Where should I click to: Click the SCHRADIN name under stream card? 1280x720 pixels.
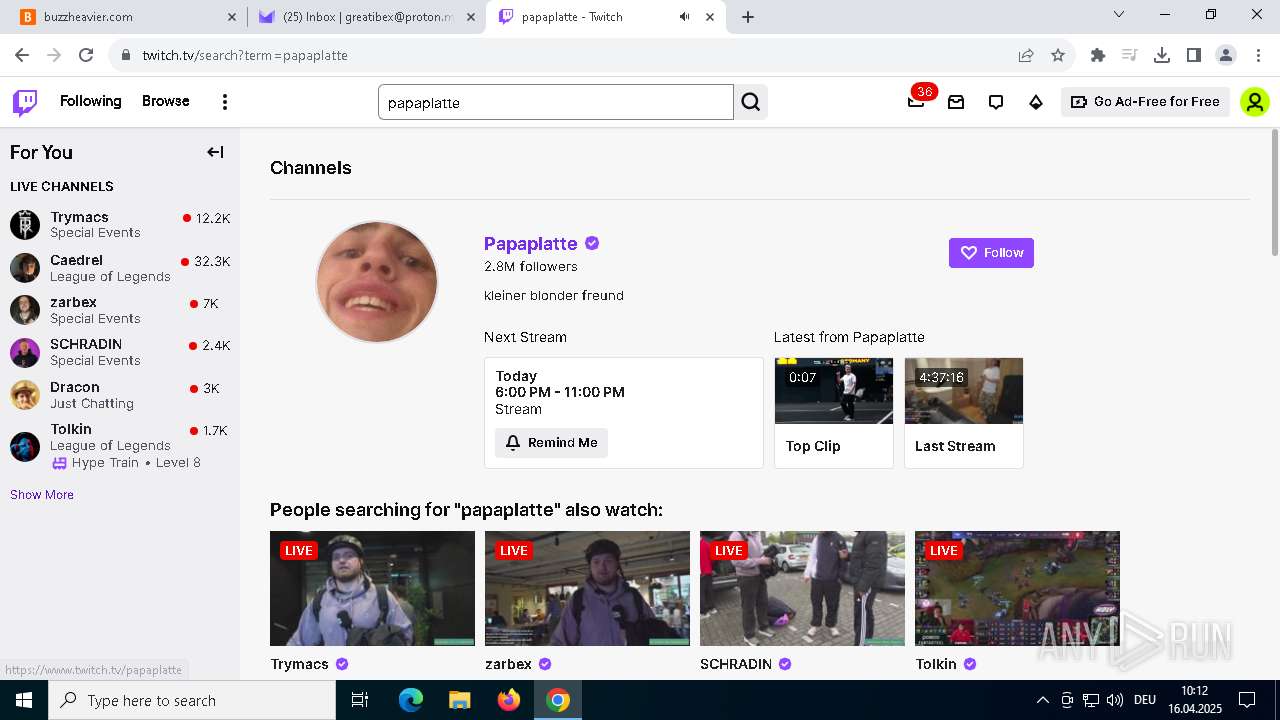pos(736,664)
